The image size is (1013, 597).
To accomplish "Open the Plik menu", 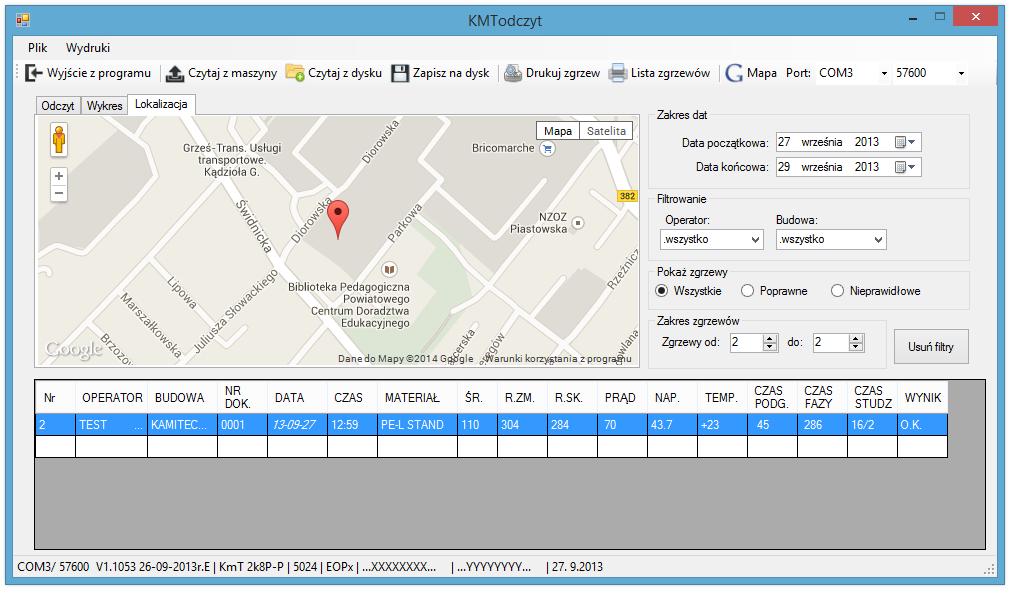I will coord(37,48).
